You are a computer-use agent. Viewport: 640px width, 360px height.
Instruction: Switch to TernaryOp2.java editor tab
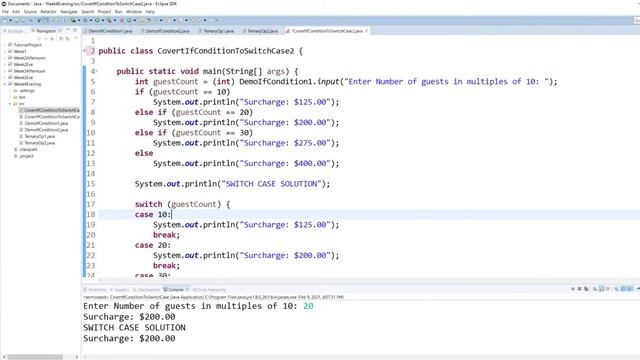tap(262, 31)
